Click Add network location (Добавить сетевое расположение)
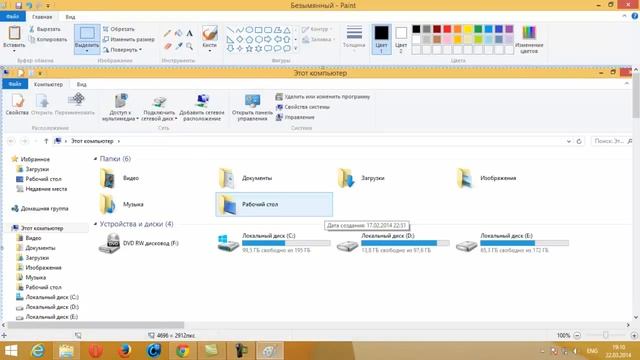This screenshot has width=640, height=360. pyautogui.click(x=202, y=107)
